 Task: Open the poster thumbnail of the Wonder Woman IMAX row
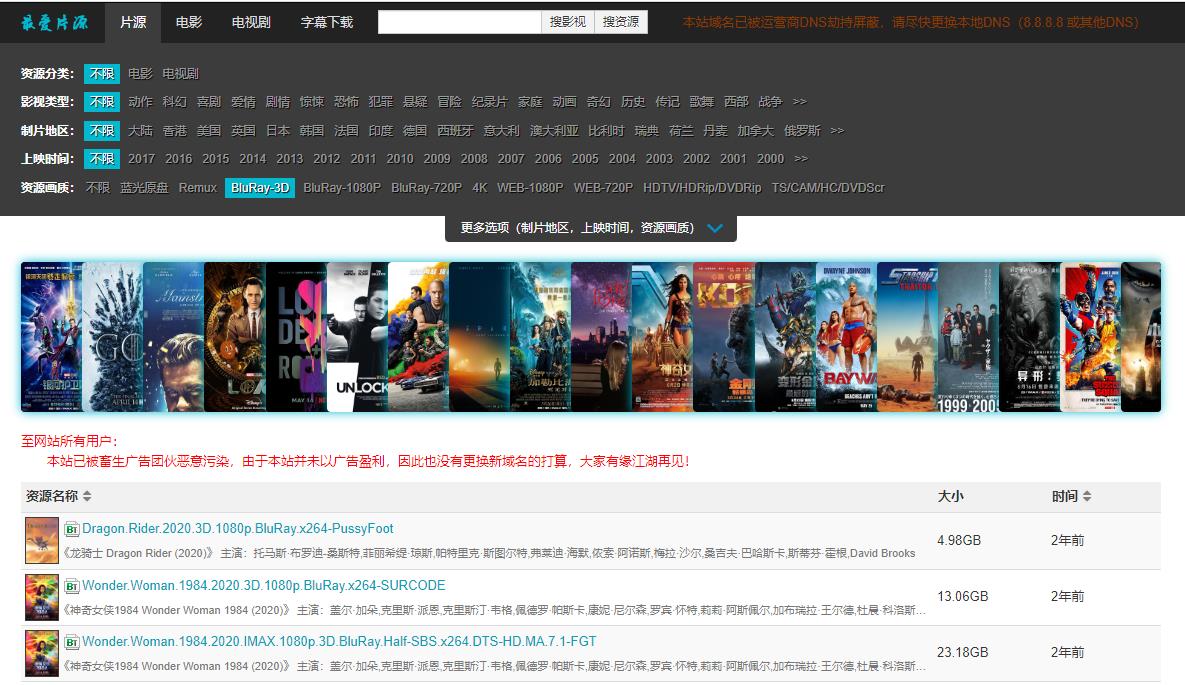click(x=42, y=653)
